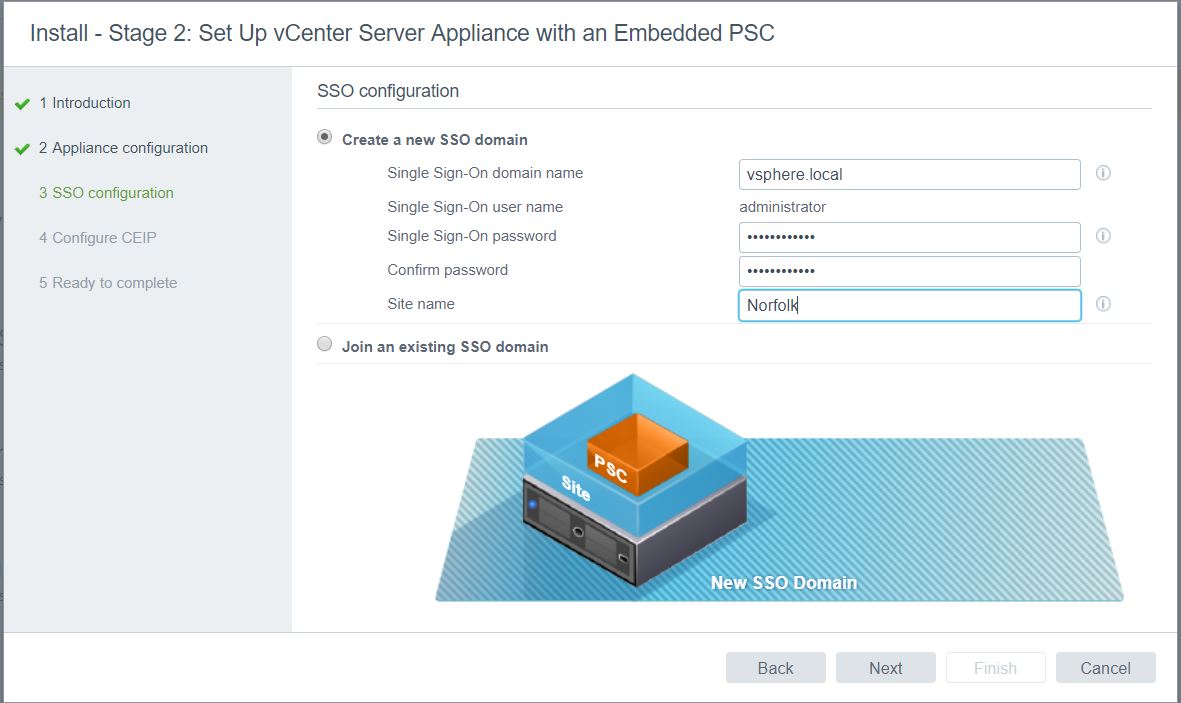Select the Join an existing SSO domain radio button

pos(325,344)
